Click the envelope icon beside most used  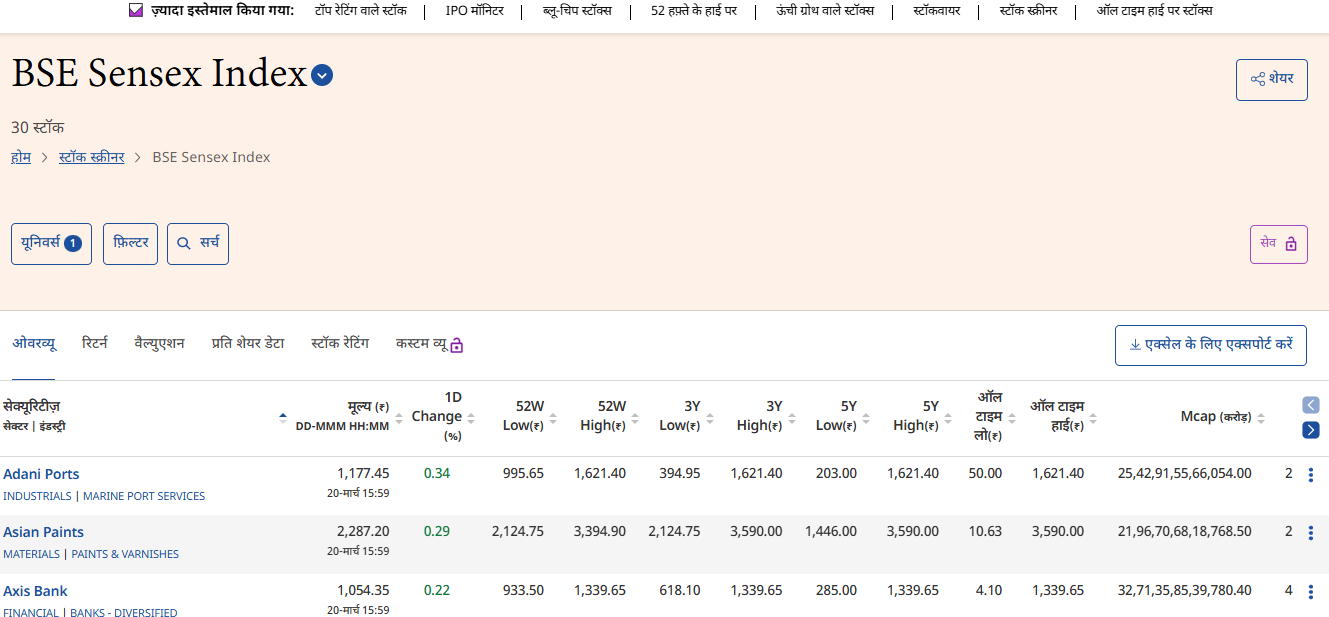click(x=136, y=11)
